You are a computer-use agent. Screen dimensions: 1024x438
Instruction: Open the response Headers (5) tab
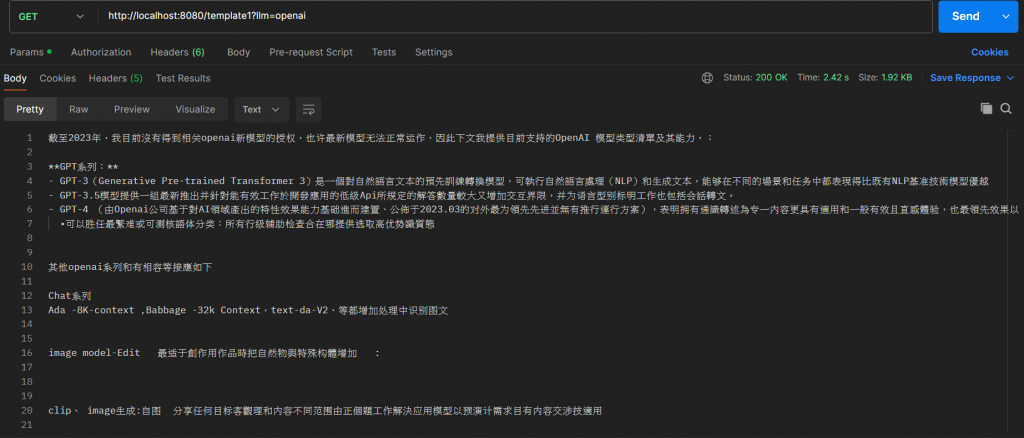pyautogui.click(x=116, y=78)
